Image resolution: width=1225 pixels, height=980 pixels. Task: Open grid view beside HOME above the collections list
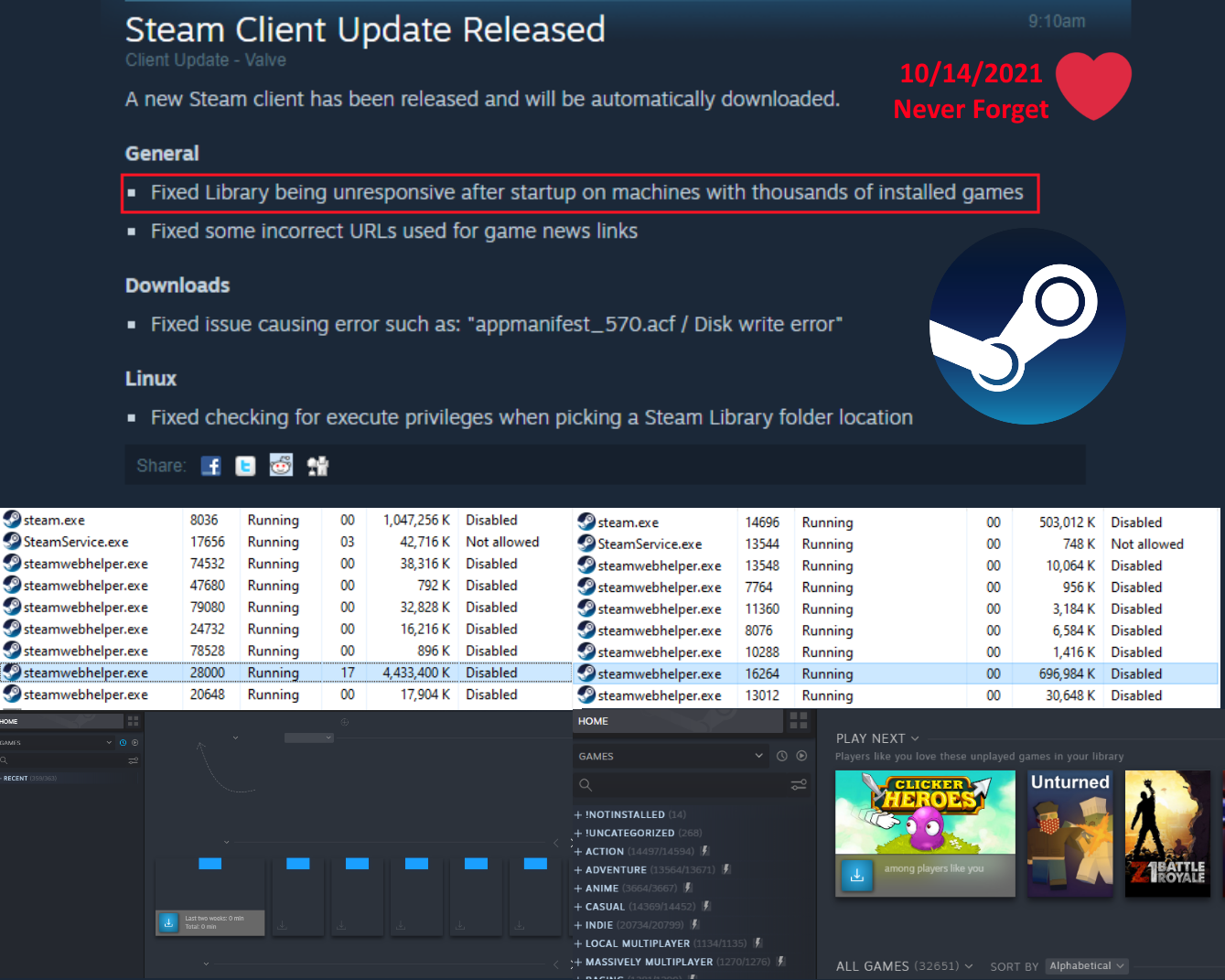[798, 721]
